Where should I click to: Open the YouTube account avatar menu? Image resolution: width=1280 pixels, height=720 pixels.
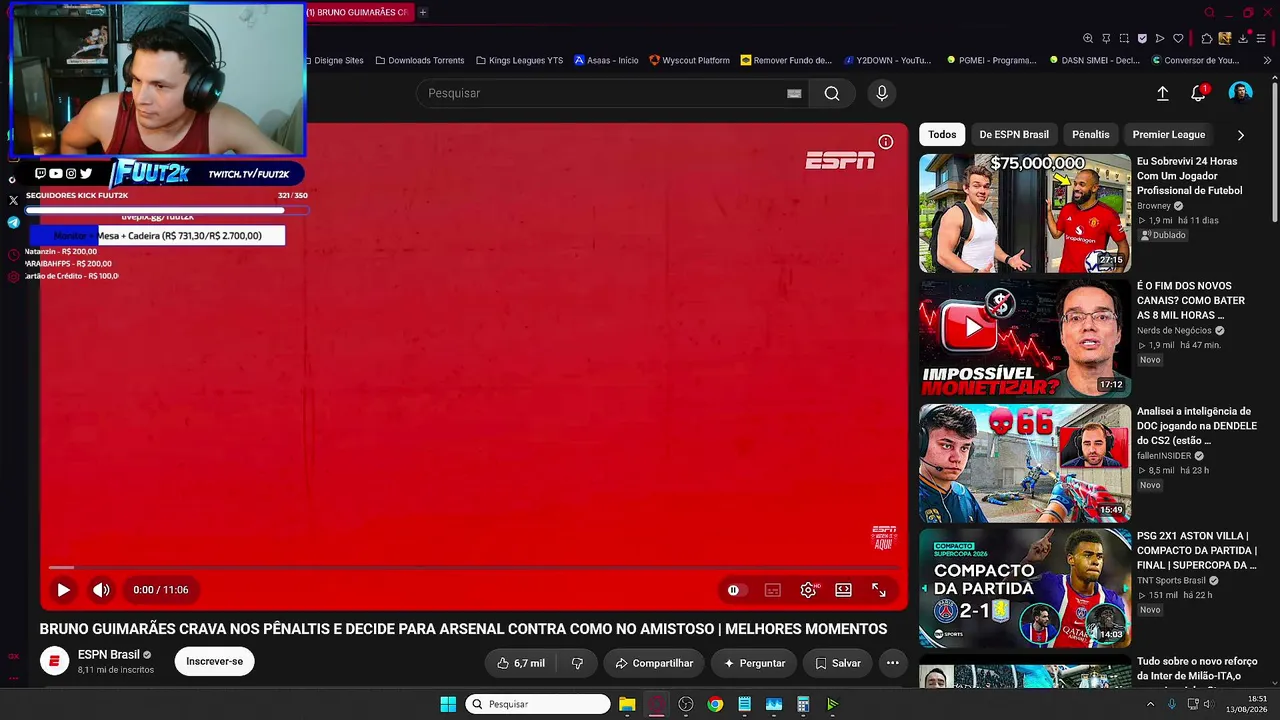[x=1240, y=93]
